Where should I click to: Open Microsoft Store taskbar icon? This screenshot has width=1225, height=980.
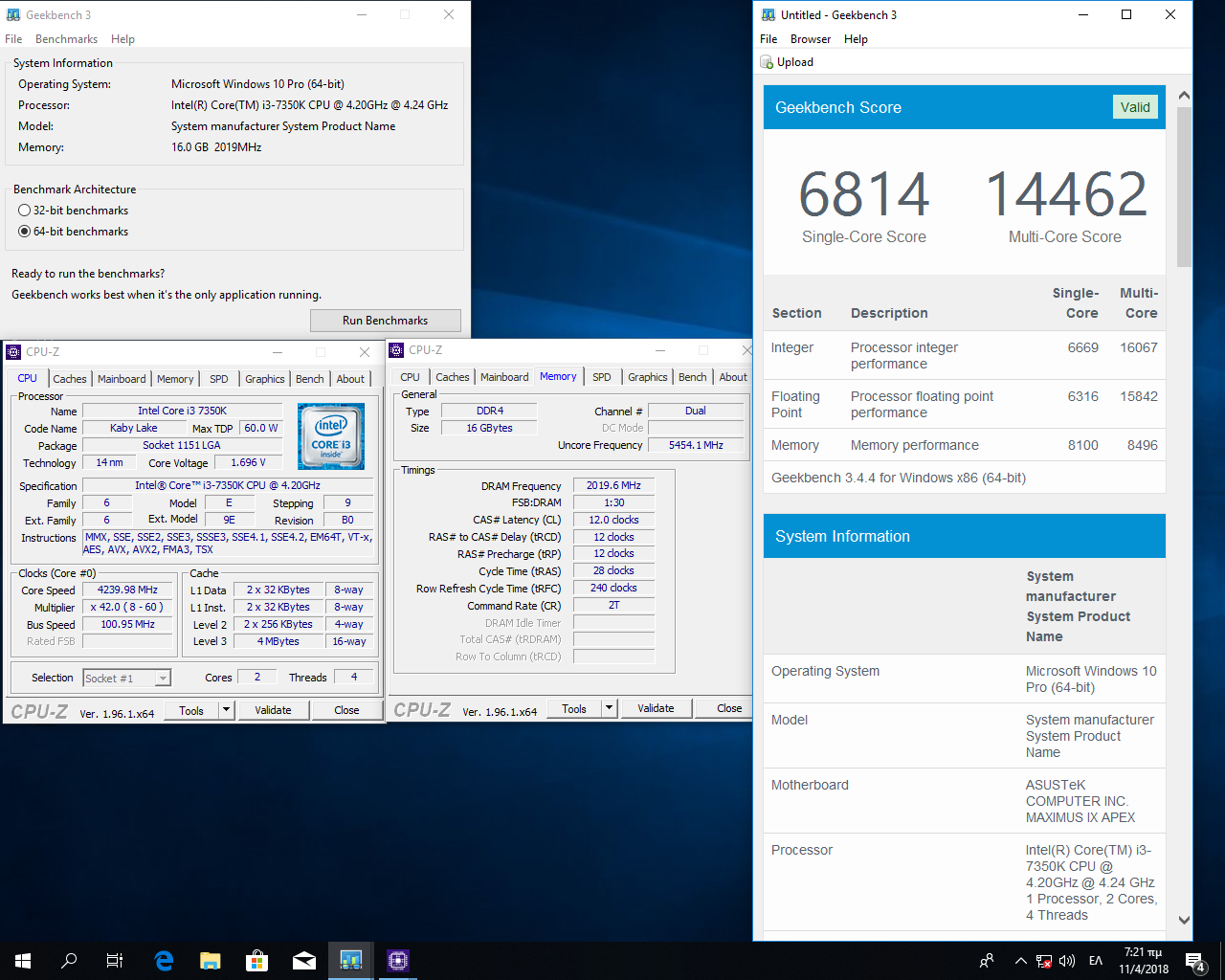click(256, 960)
